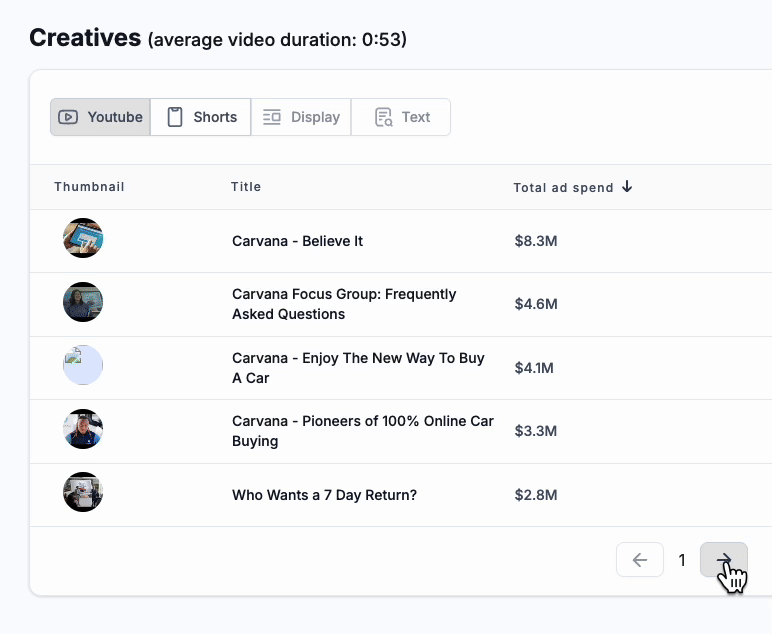Click the $3.3M ad spend value
Viewport: 772px width, 634px height.
[536, 431]
